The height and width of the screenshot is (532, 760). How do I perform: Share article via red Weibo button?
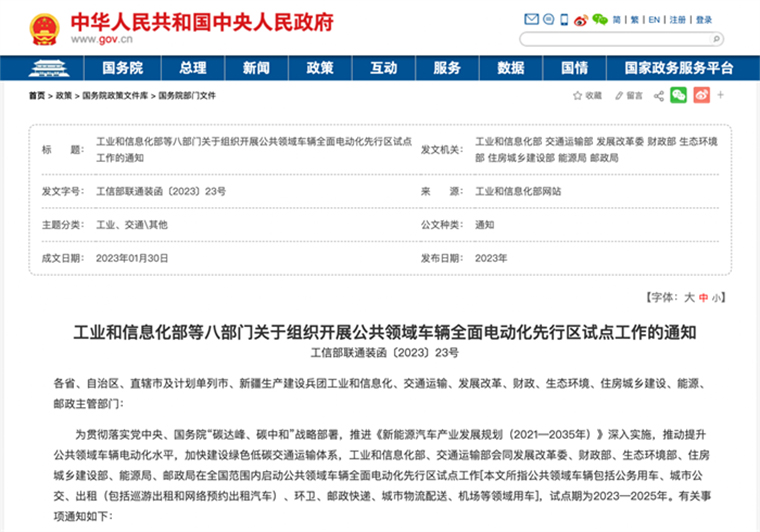(702, 95)
